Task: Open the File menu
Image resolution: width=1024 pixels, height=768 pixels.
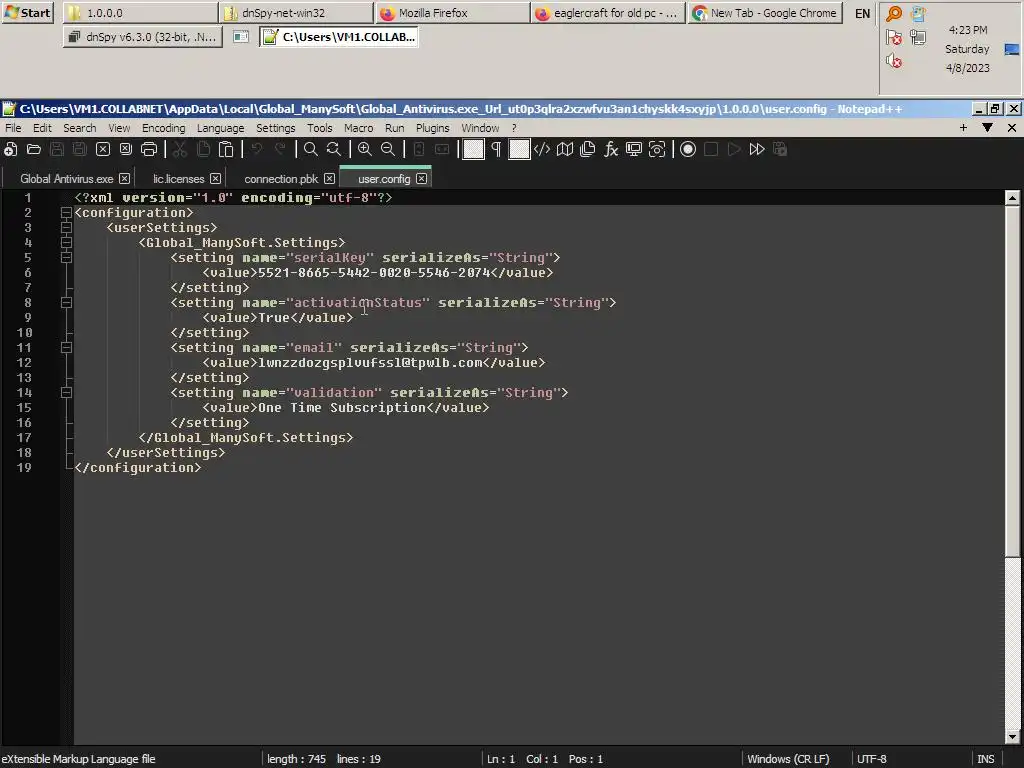Action: click(13, 128)
